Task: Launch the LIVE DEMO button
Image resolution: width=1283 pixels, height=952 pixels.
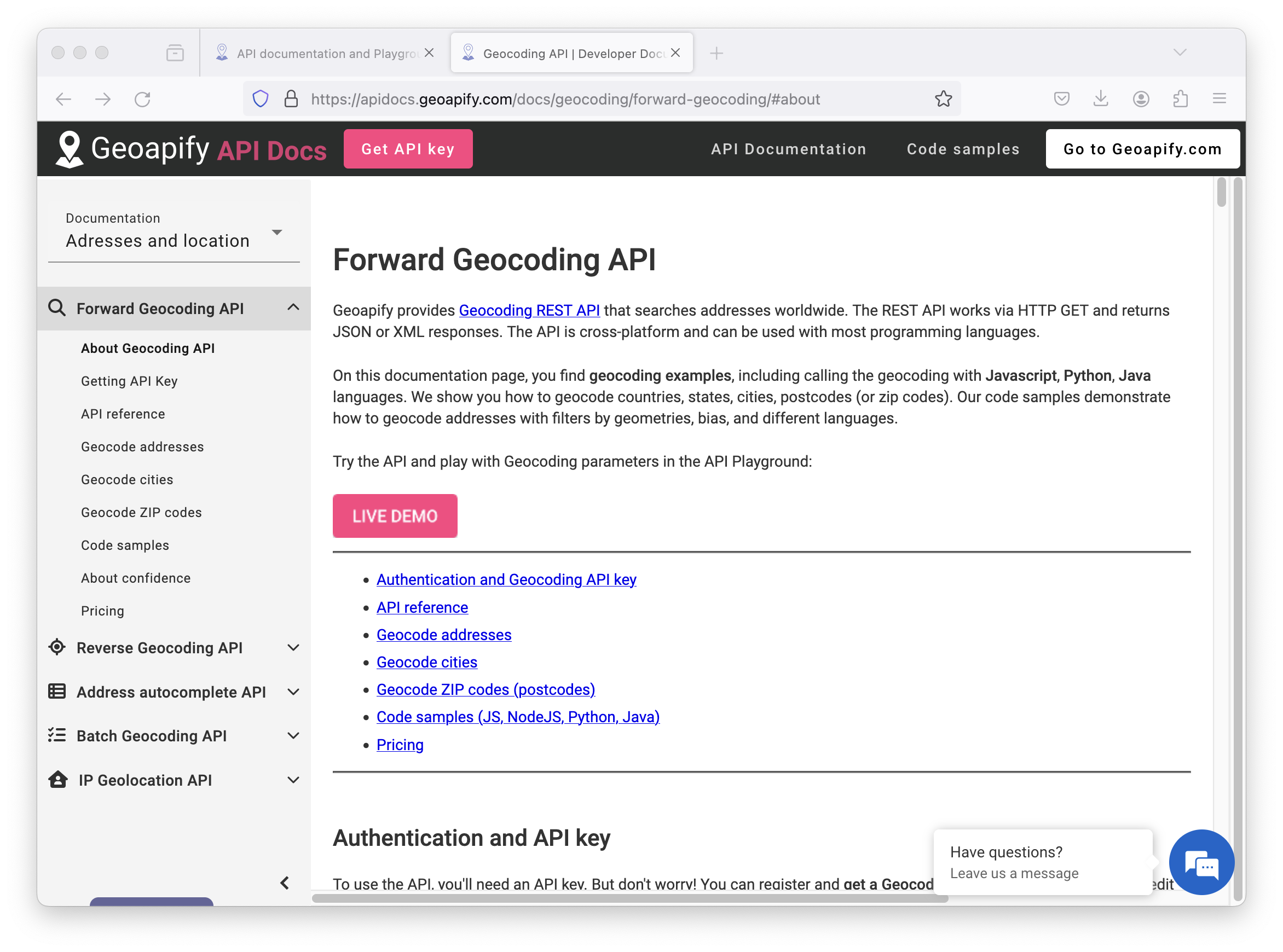Action: point(395,516)
